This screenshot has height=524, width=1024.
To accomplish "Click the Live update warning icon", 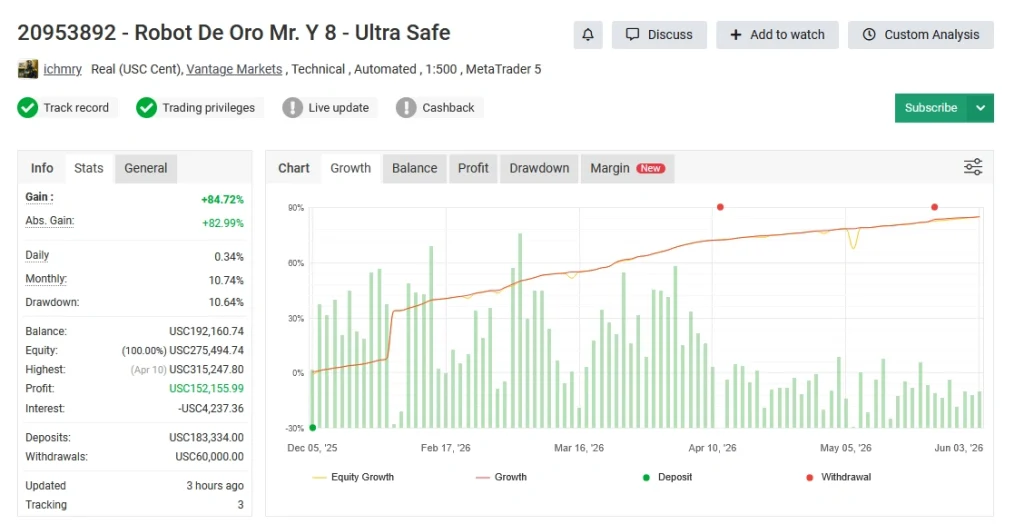I will 293,108.
